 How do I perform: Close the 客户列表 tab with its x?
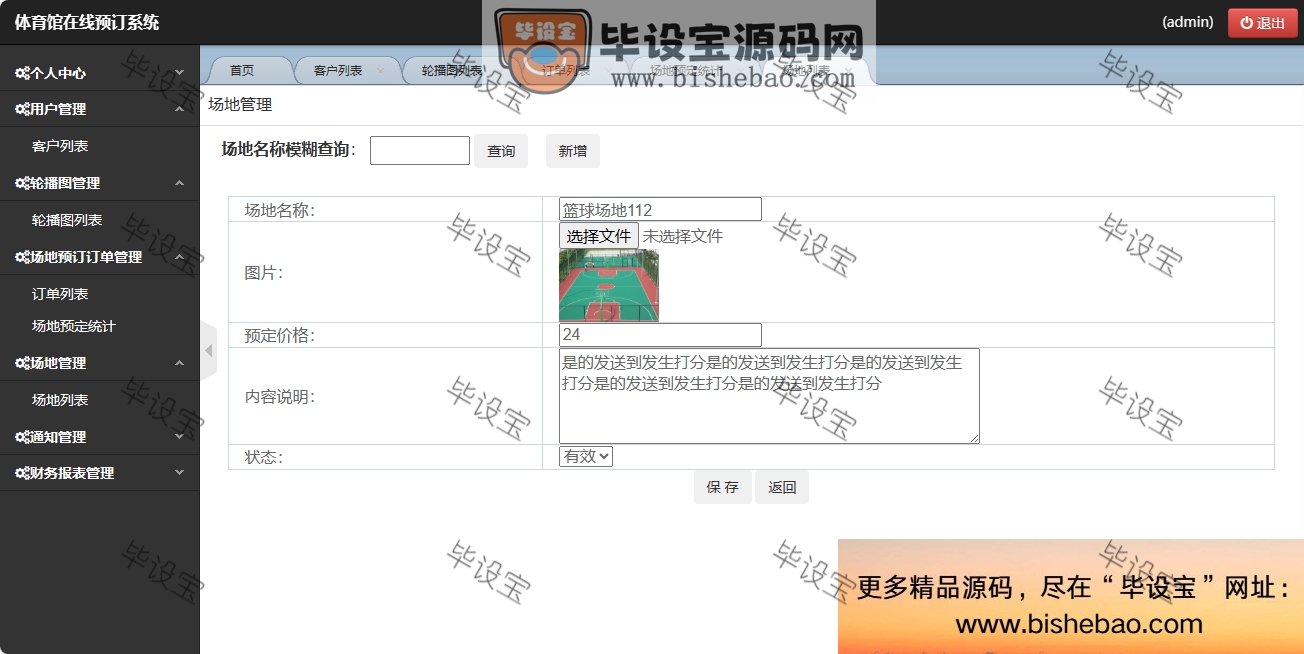pyautogui.click(x=382, y=71)
